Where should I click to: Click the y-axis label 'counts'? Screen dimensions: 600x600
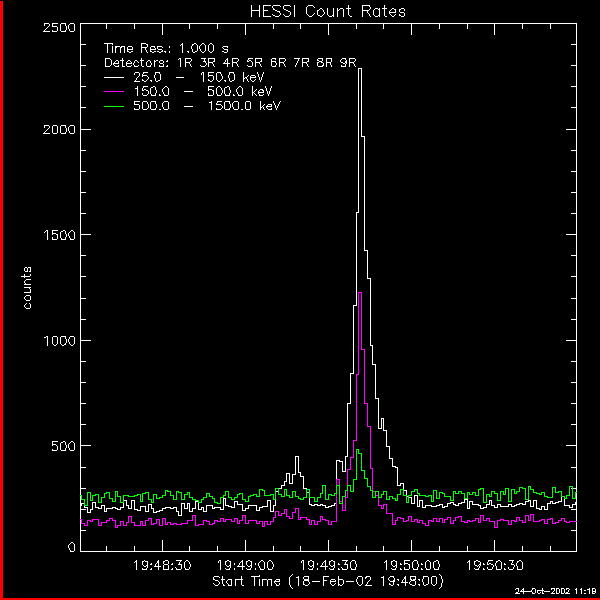click(27, 287)
